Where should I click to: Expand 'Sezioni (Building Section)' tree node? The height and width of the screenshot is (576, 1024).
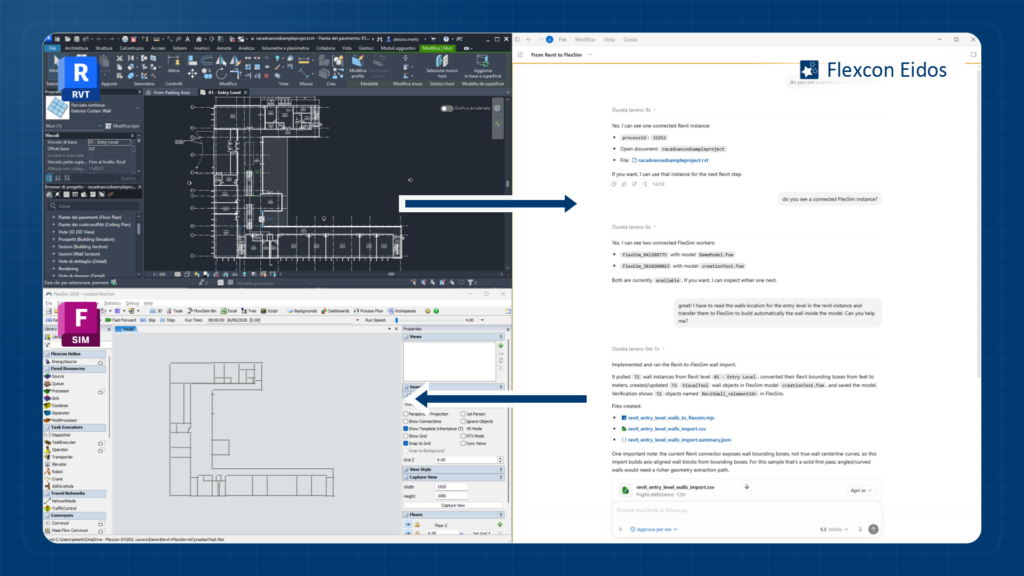tap(54, 247)
